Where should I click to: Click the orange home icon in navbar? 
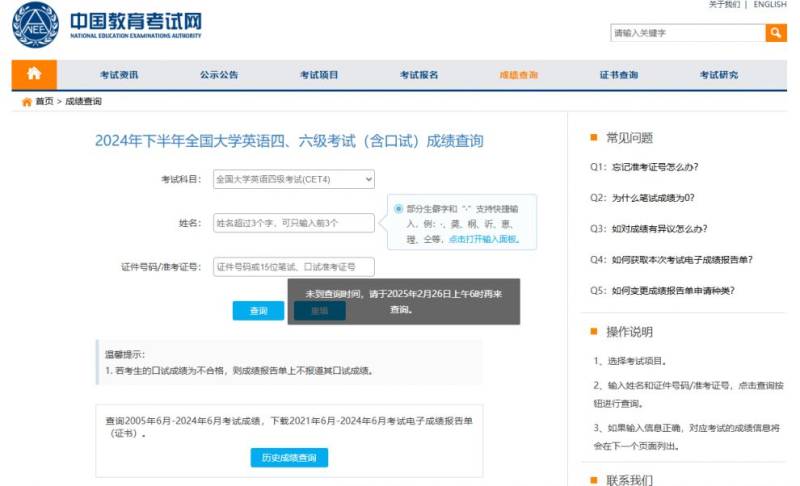point(34,74)
